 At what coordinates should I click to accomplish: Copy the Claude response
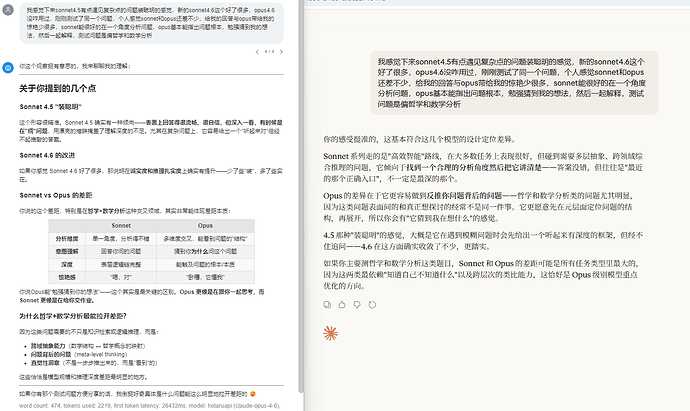pos(327,305)
